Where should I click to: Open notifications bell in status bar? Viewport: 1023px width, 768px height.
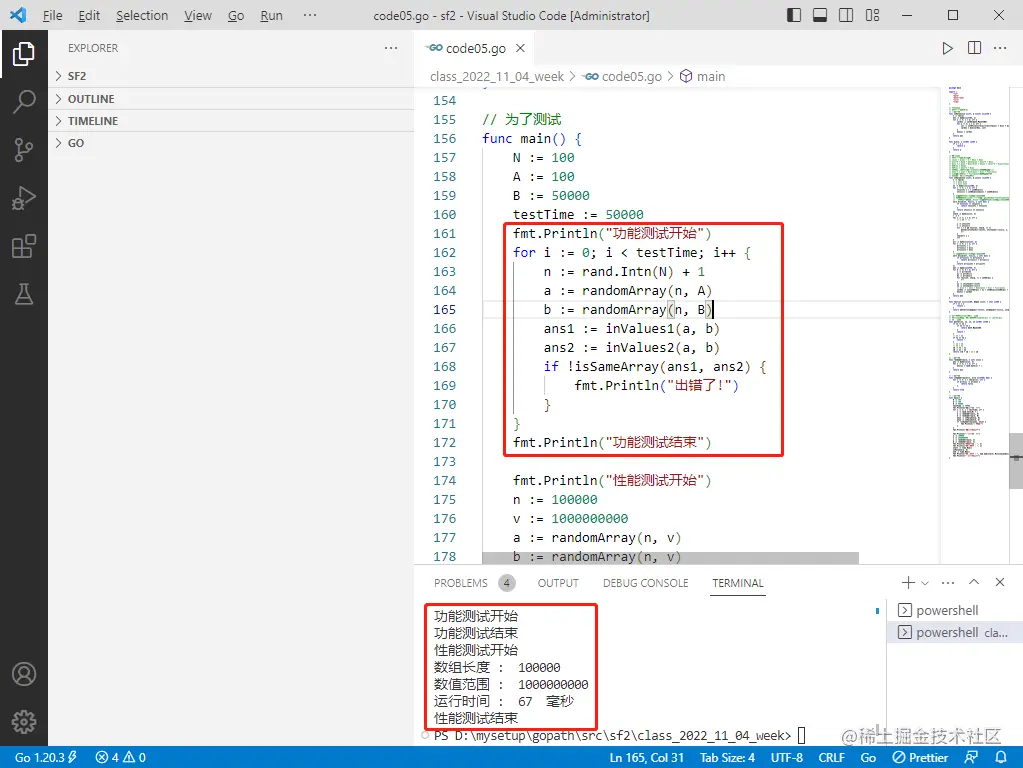coord(1000,758)
